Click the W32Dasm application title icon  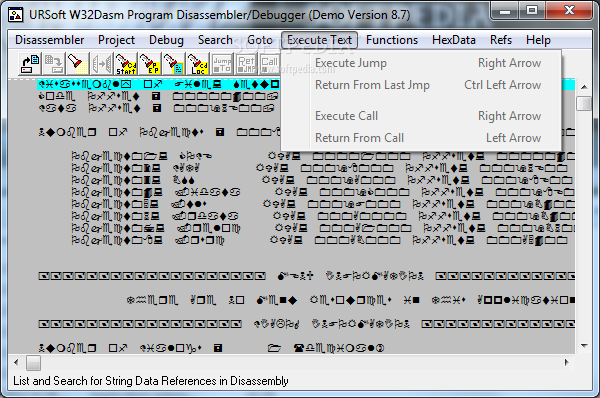tap(16, 15)
